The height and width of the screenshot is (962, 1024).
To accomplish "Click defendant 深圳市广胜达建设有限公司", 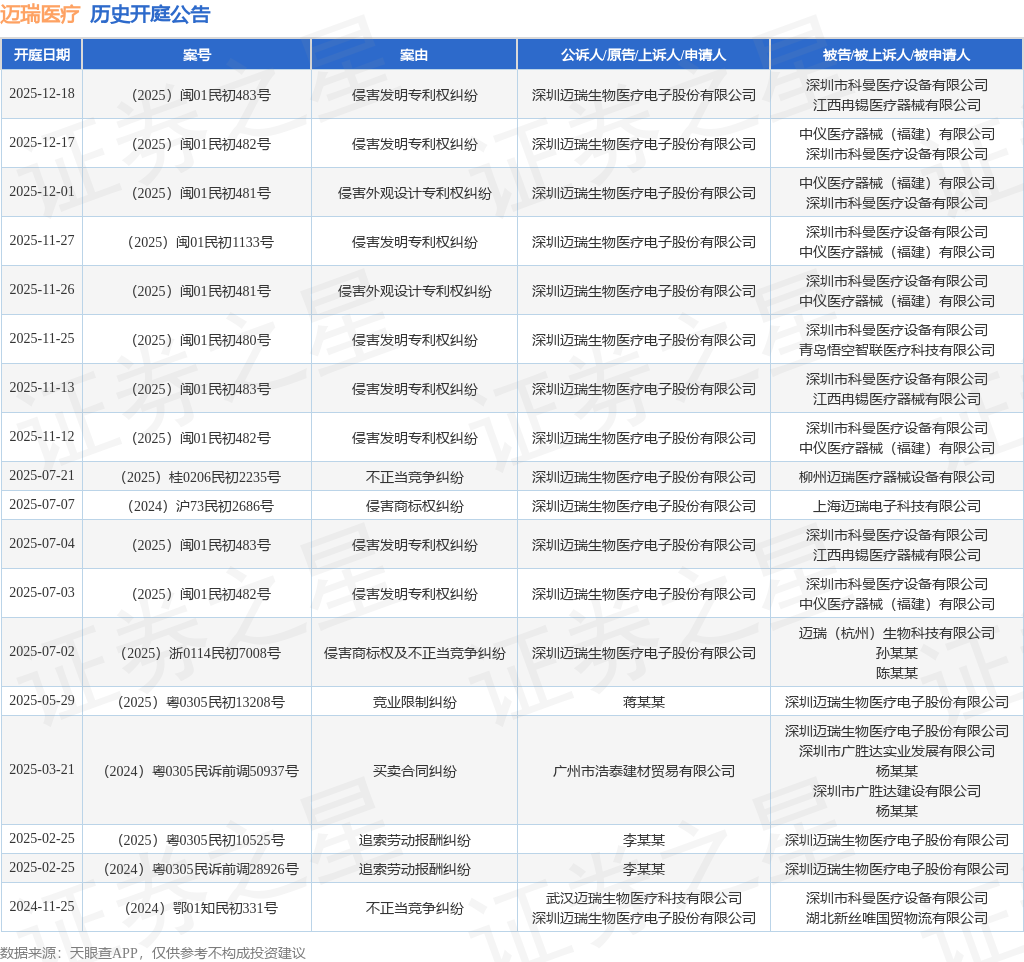I will pyautogui.click(x=896, y=791).
